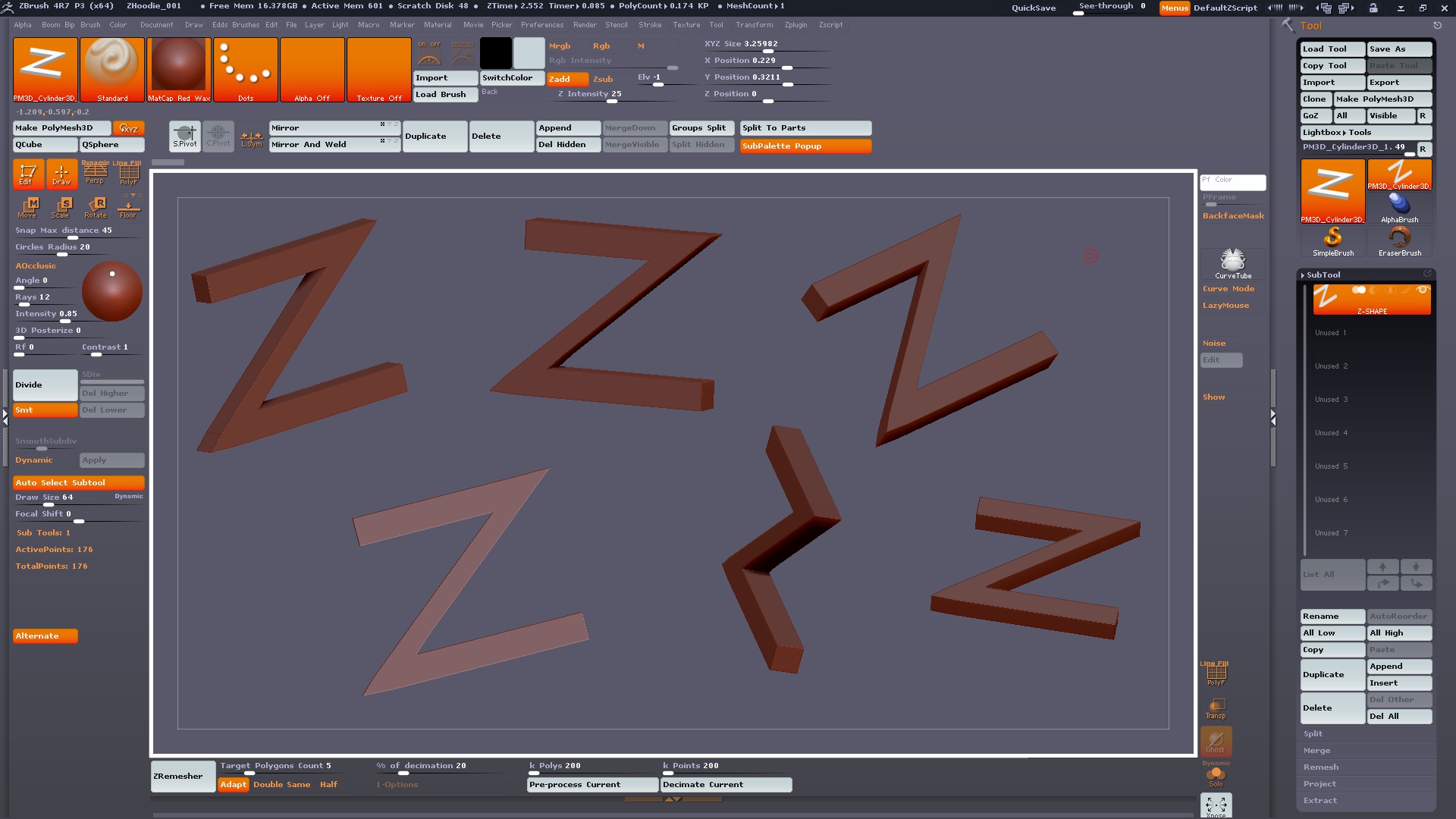This screenshot has width=1456, height=819.
Task: Click the Split To Parts button
Action: click(805, 127)
